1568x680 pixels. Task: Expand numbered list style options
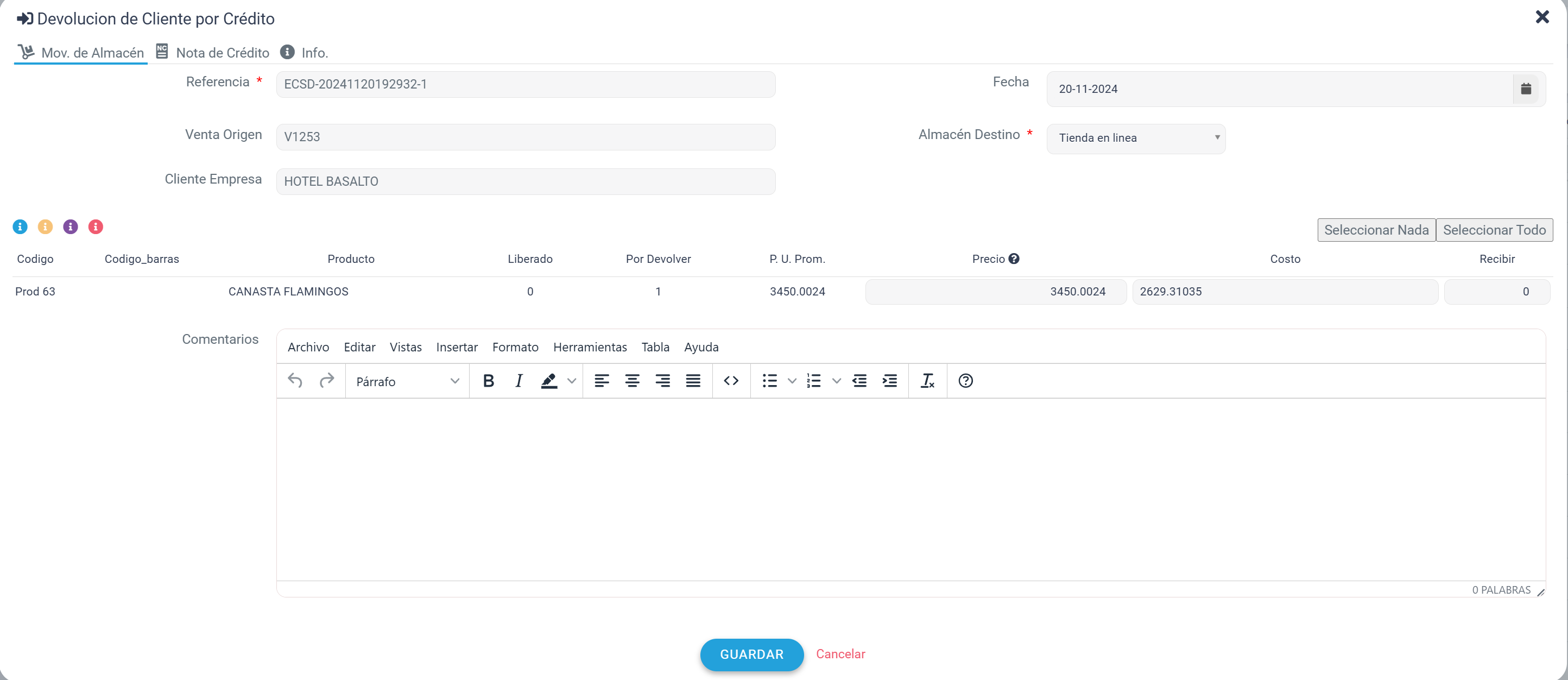pos(836,381)
